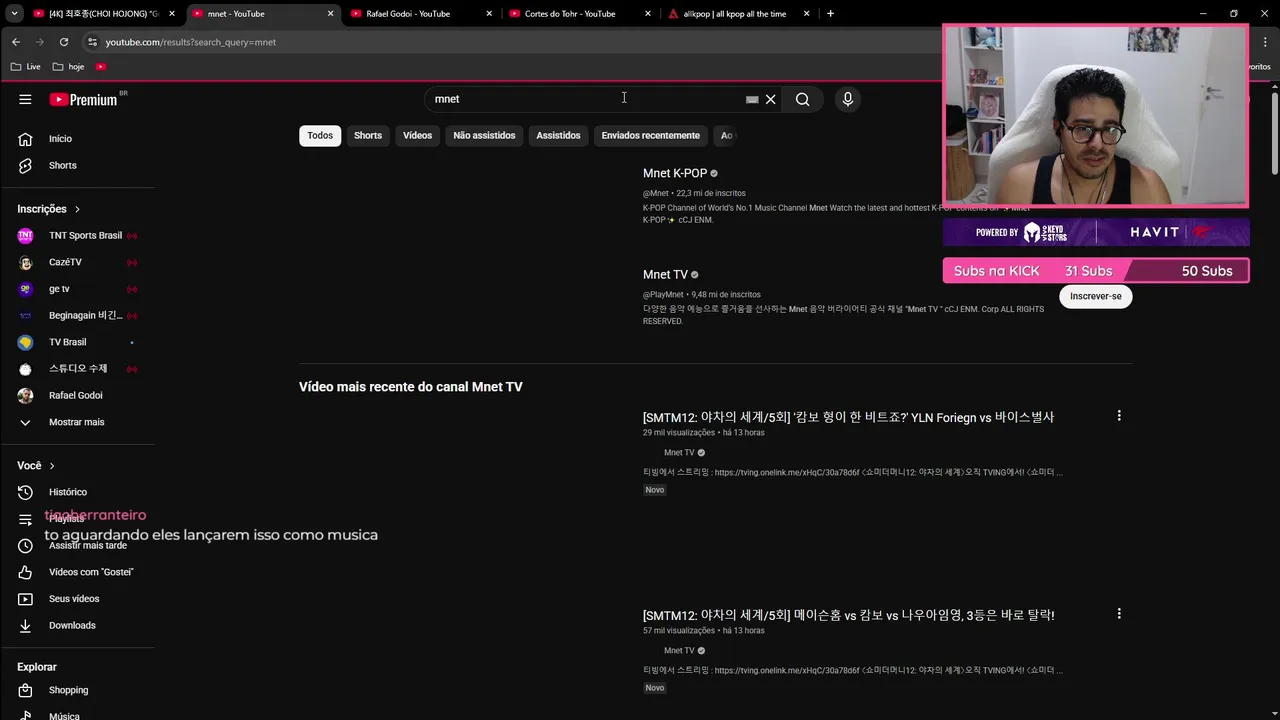1280x720 pixels.
Task: Select the Assistidos filter chip
Action: coord(558,136)
